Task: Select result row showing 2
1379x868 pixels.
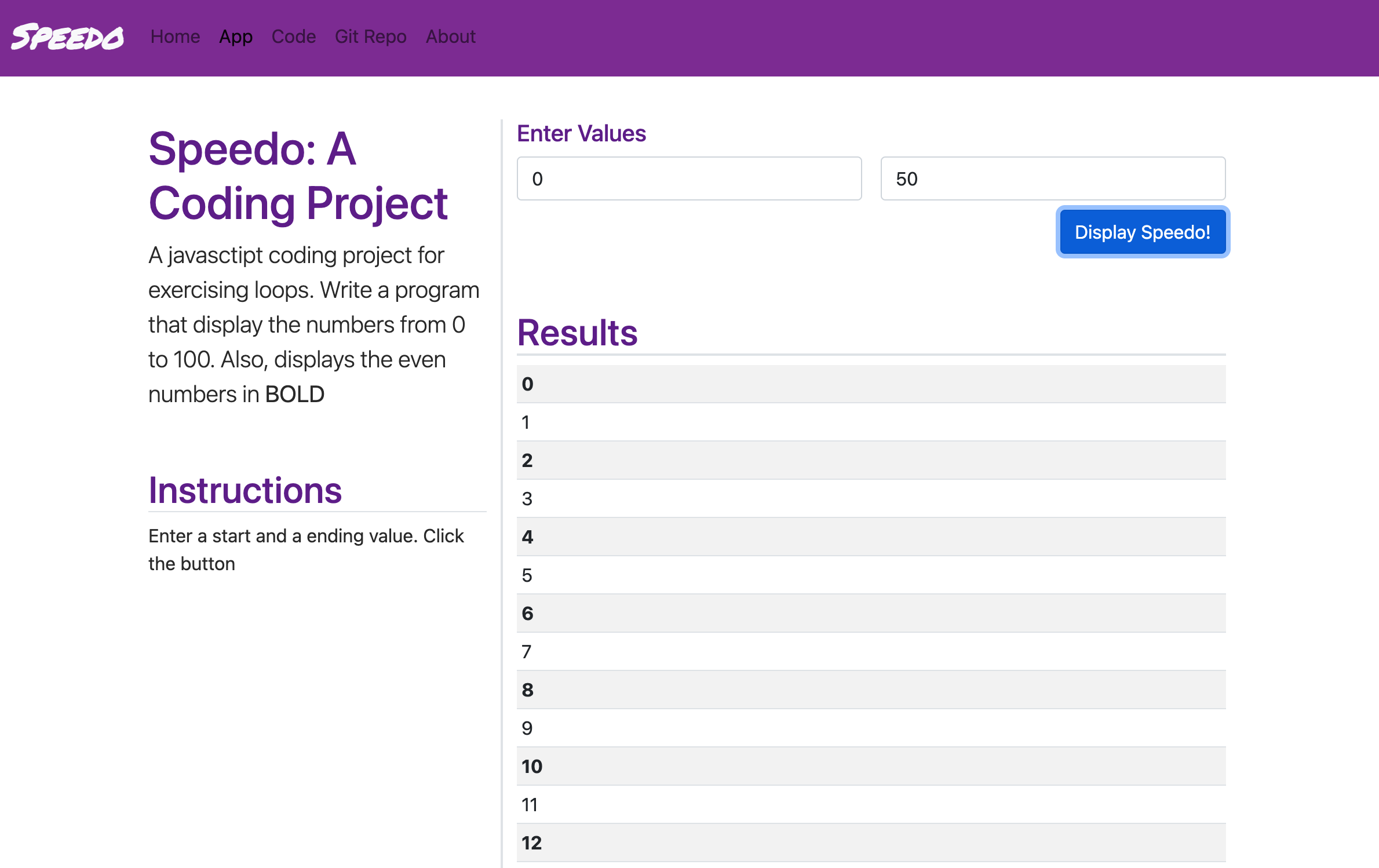Action: [871, 460]
